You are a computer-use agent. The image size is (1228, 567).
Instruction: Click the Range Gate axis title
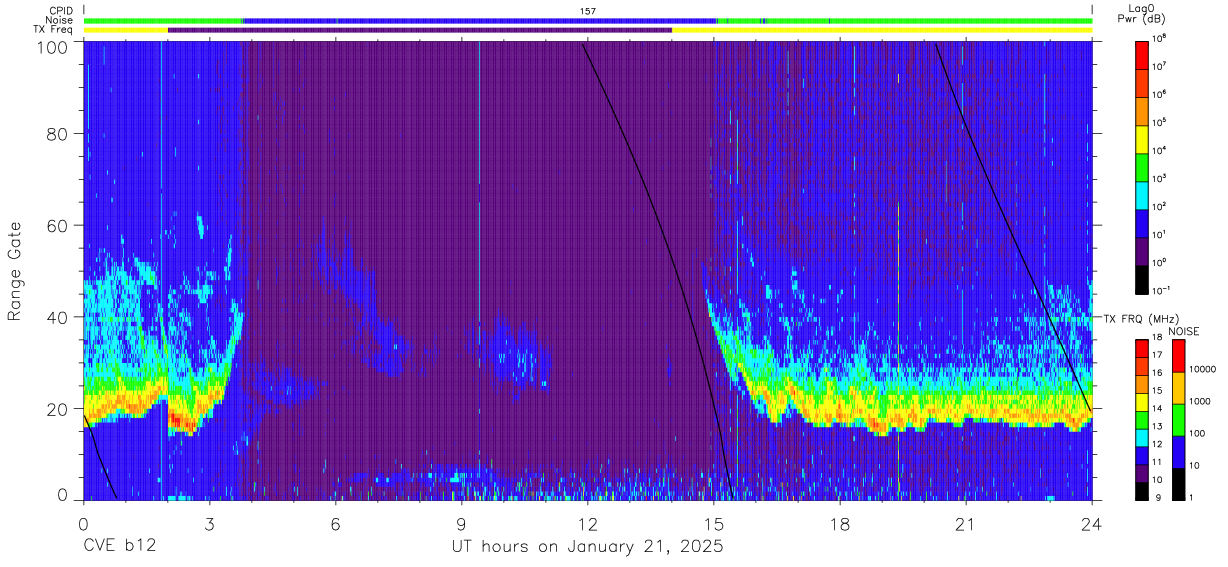coord(15,272)
